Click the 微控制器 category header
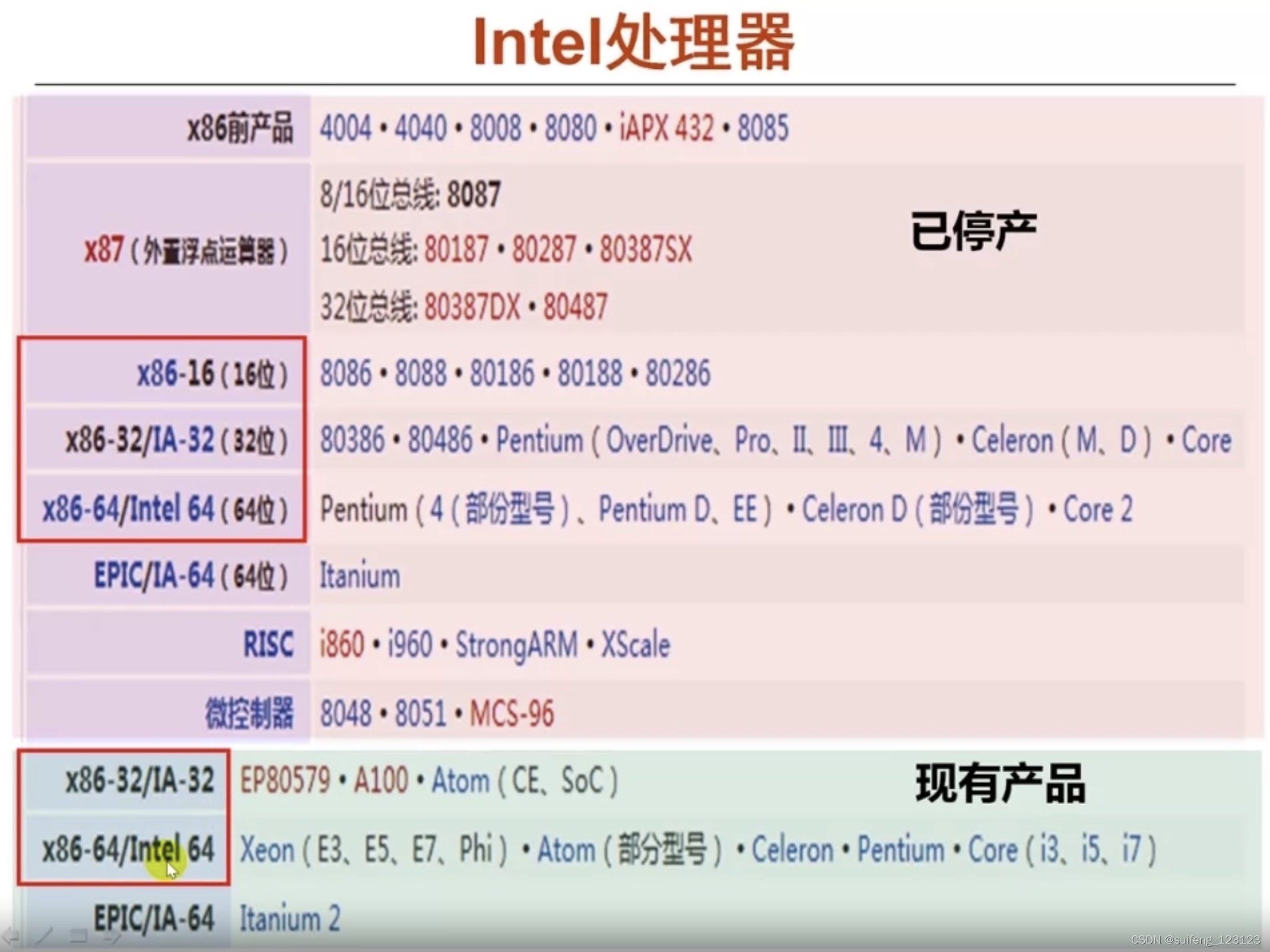 (249, 713)
